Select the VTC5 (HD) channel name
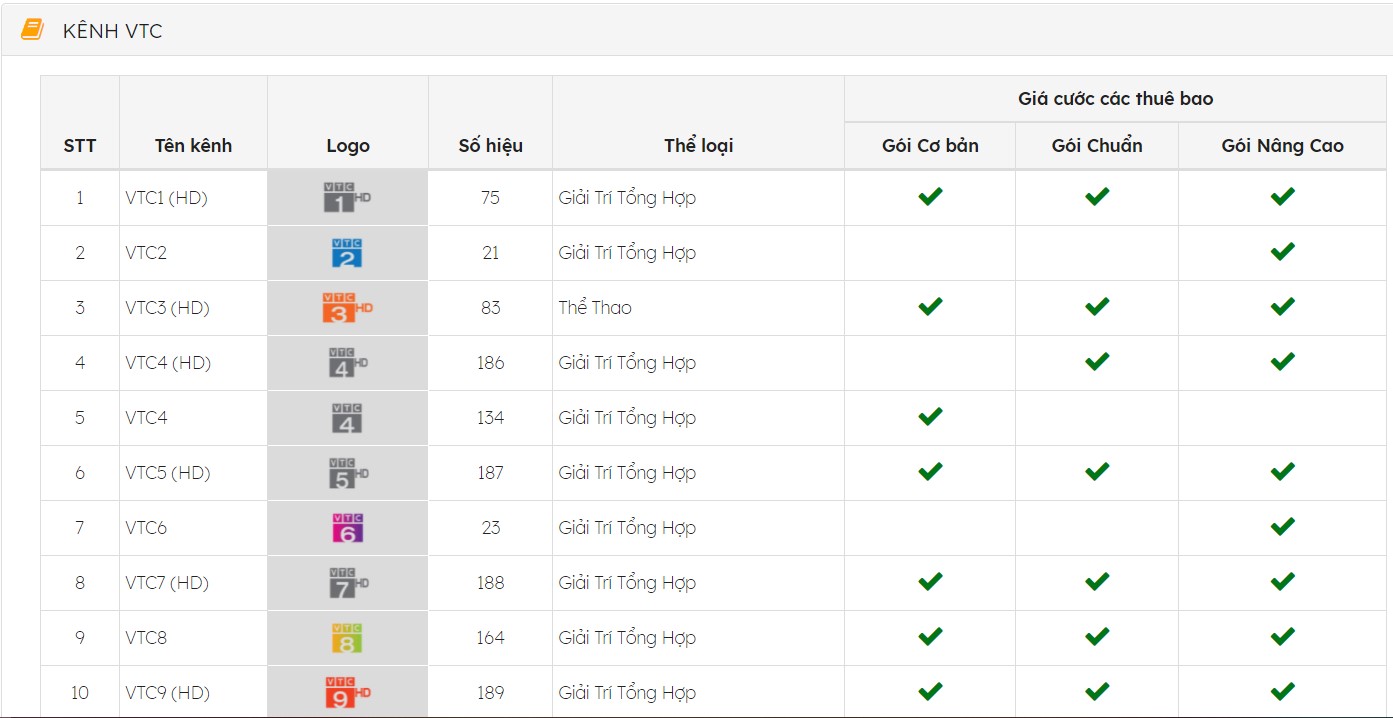The height and width of the screenshot is (718, 1393). tap(168, 473)
